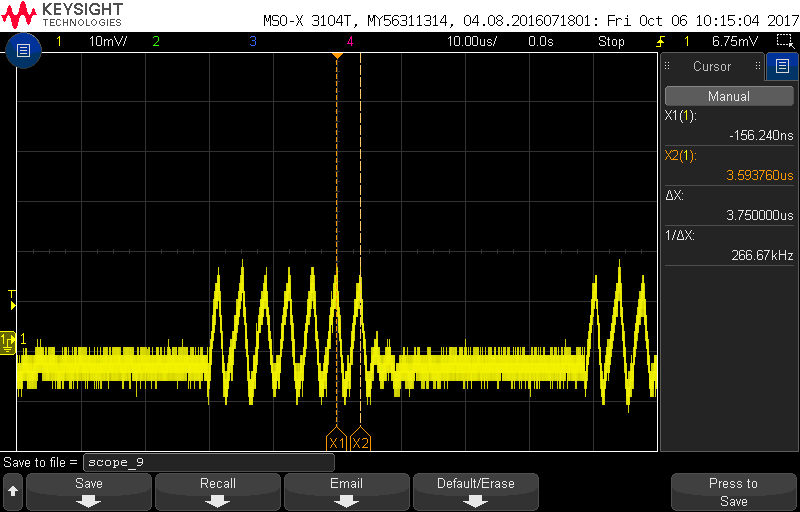Screen dimensions: 800x512
Task: Click the trigger level T marker
Action: (12, 300)
